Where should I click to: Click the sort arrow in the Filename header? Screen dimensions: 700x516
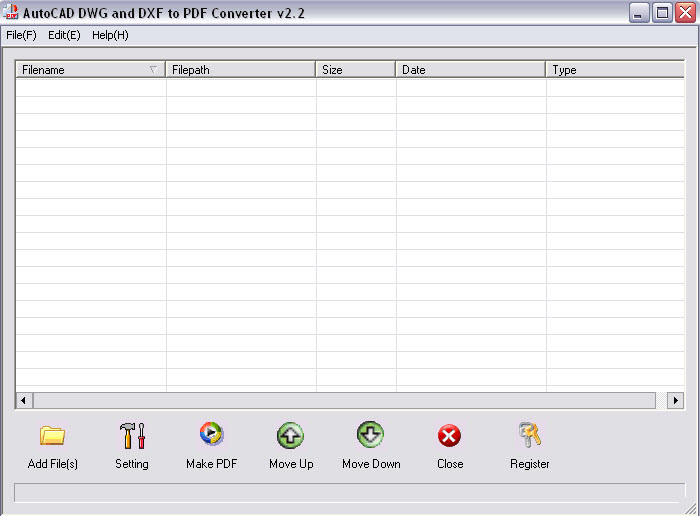tap(153, 70)
